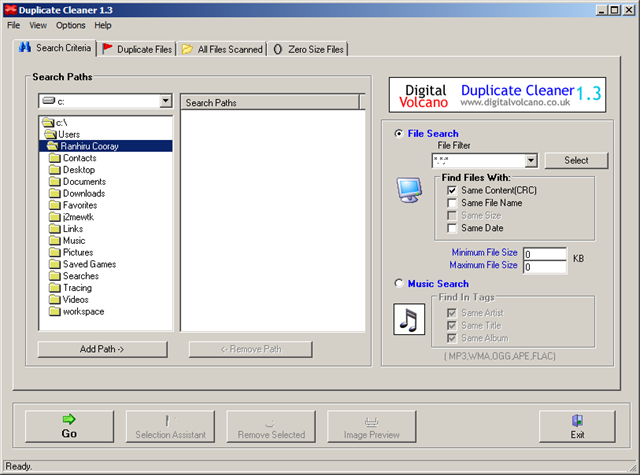Select the Music Search radio button
Screen dimensions: 640x475
[399, 283]
